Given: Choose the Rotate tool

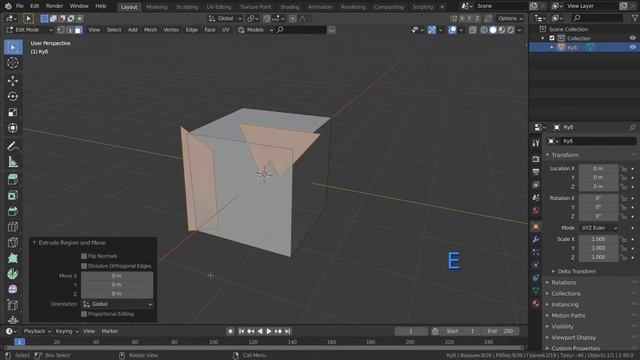Looking at the screenshot, I should coord(13,96).
